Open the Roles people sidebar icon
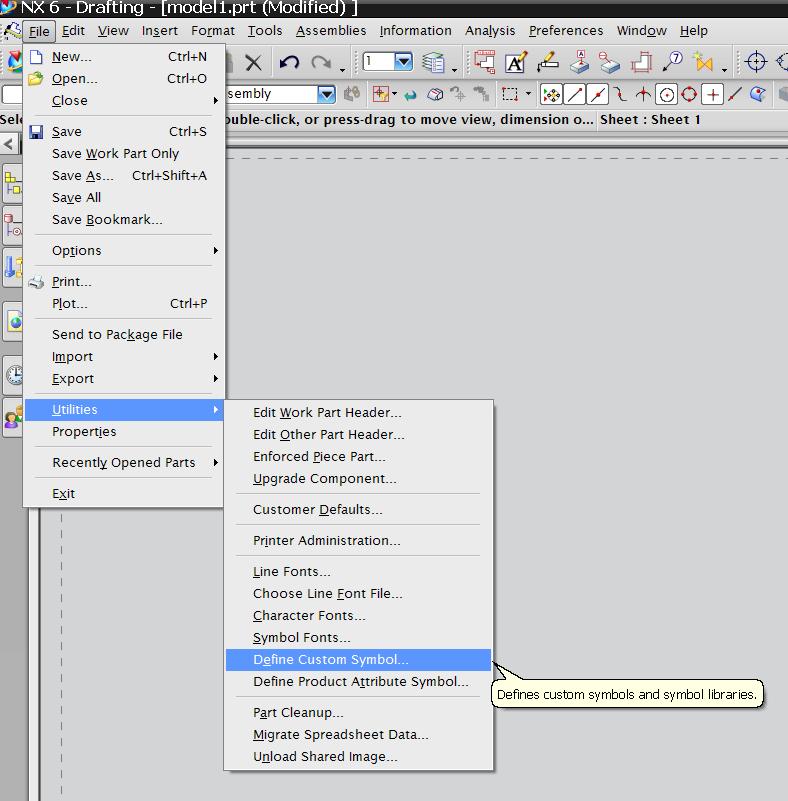The image size is (788, 801). (13, 418)
